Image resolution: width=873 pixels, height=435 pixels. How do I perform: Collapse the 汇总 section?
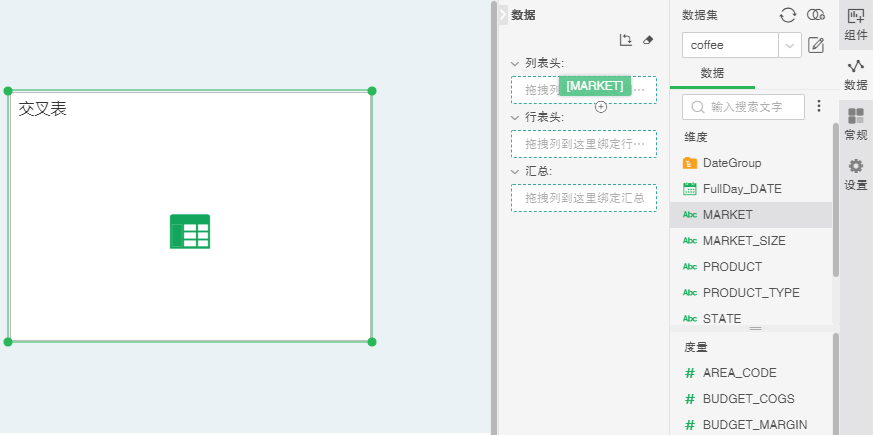pos(515,171)
